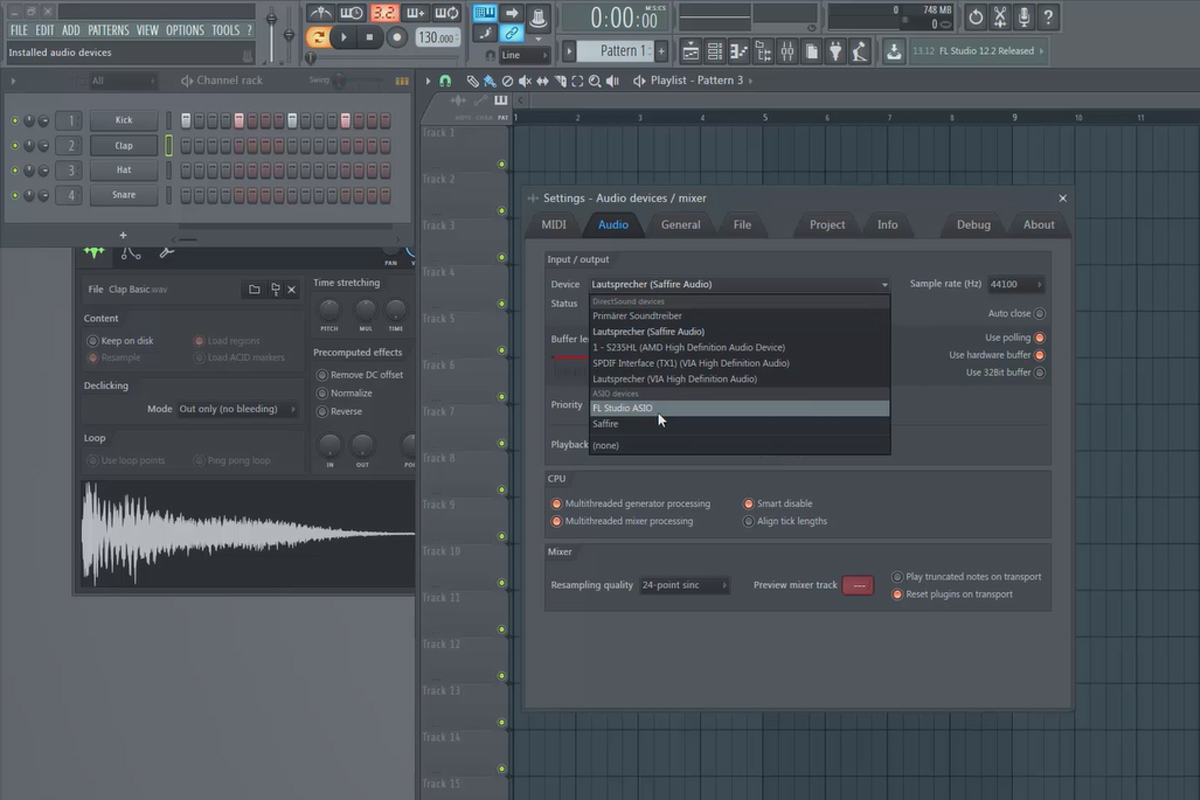Click the Preview mixer track selector
This screenshot has height=800, width=1200.
tap(858, 585)
